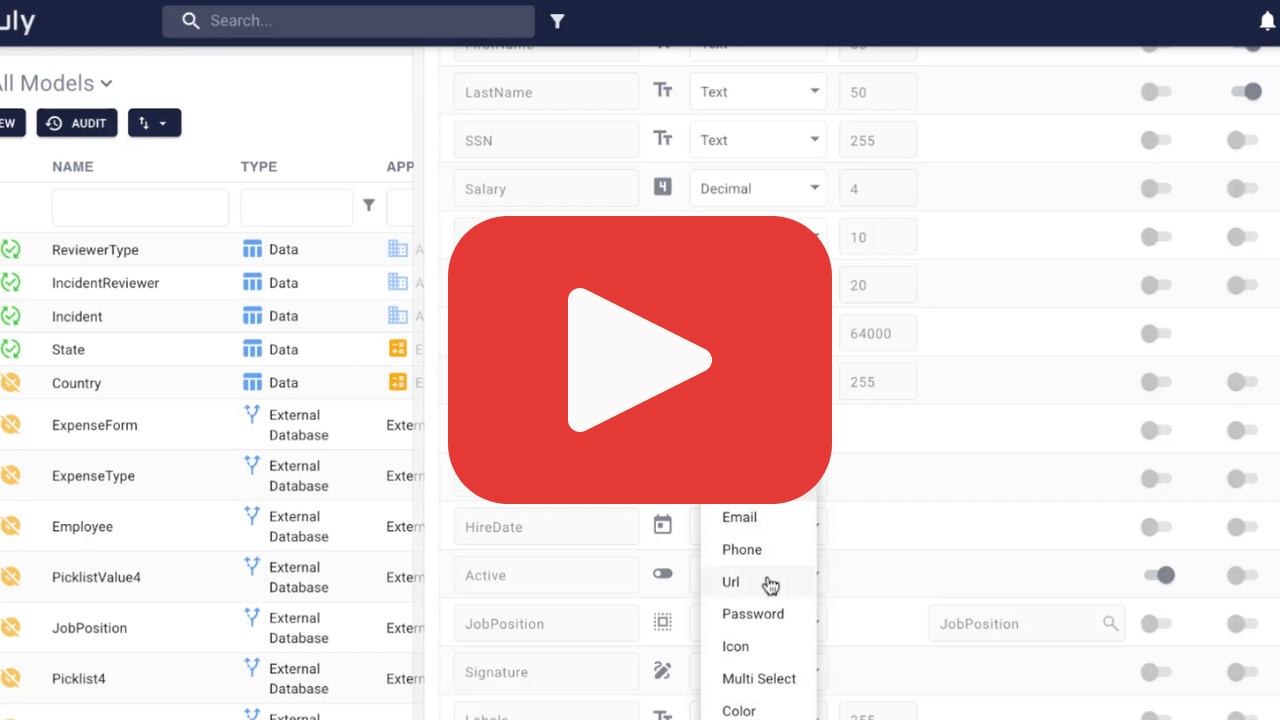Turn off the enabled toggle in Active row
The width and height of the screenshot is (1280, 720).
pyautogui.click(x=1159, y=575)
